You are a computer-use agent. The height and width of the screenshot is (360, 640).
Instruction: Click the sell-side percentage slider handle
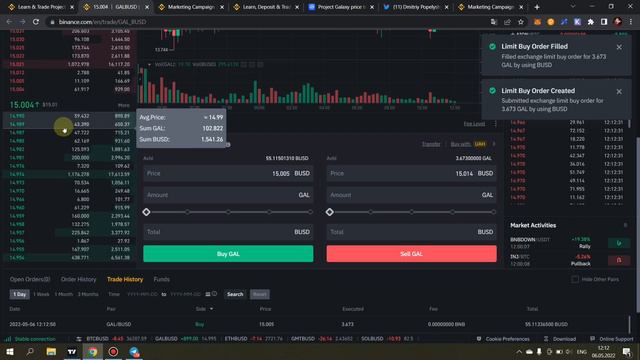coord(330,212)
